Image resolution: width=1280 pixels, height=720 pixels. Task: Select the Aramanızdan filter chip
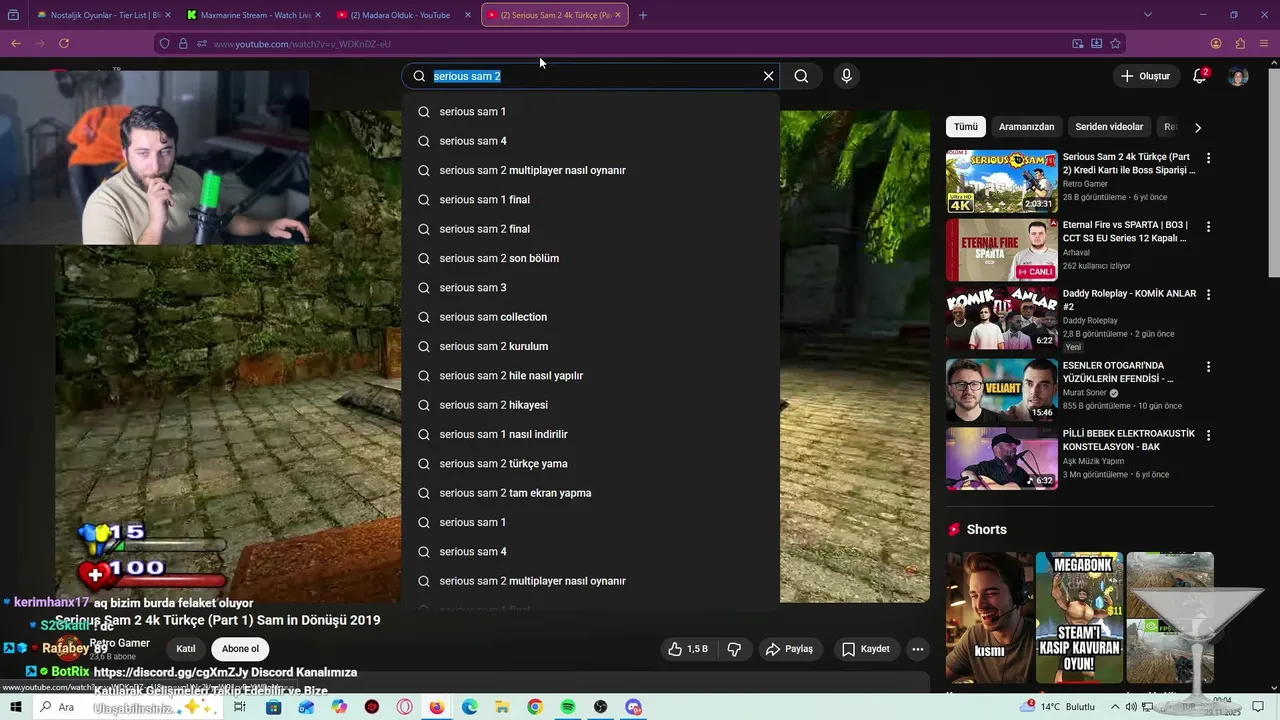pyautogui.click(x=1026, y=127)
